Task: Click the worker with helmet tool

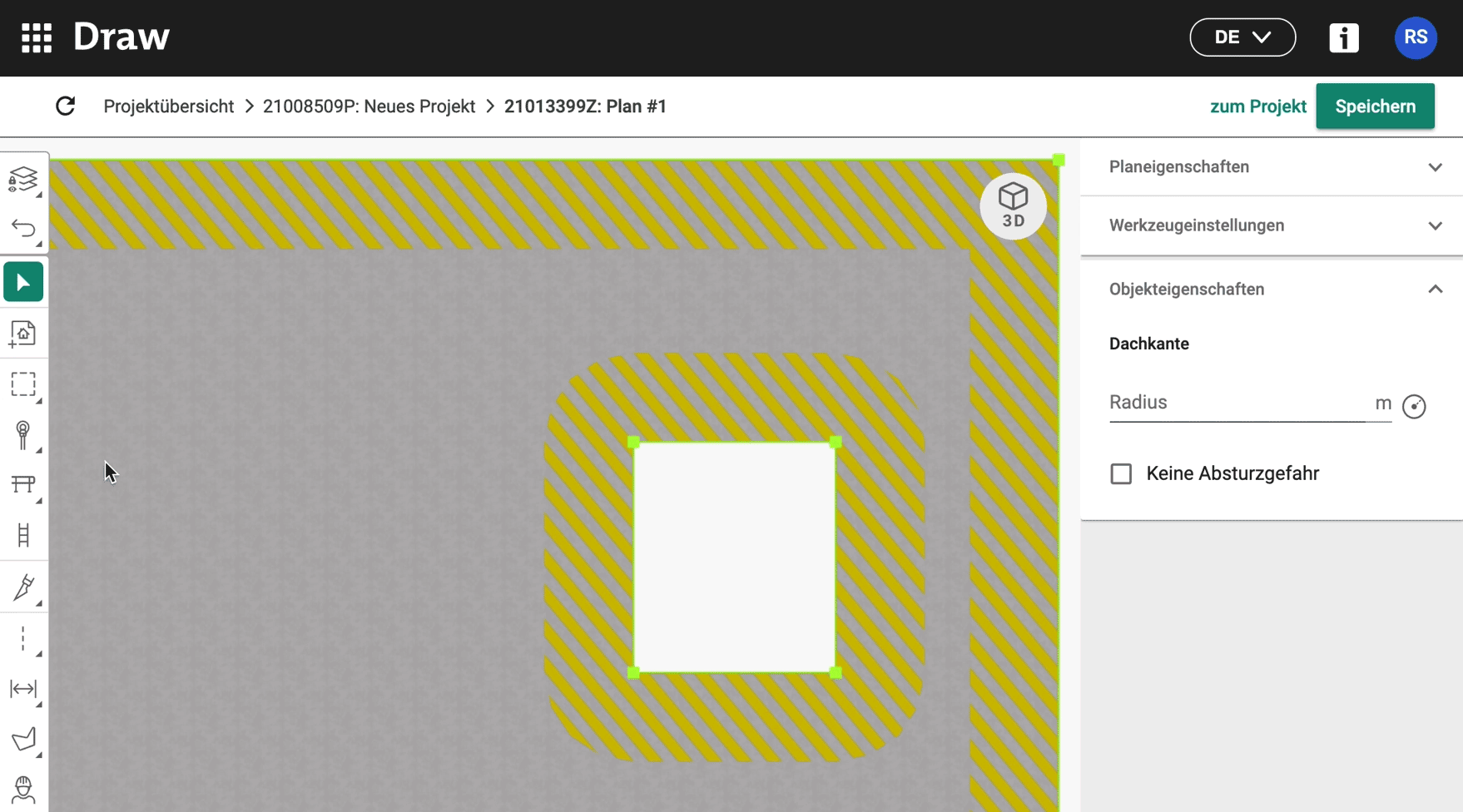Action: [x=23, y=790]
